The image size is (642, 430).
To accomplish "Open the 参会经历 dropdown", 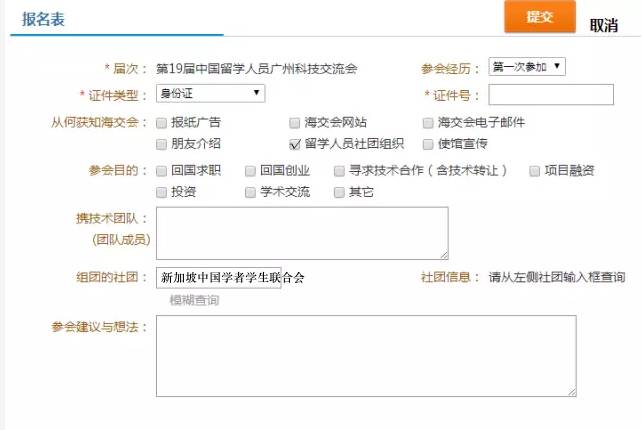I will pyautogui.click(x=527, y=68).
